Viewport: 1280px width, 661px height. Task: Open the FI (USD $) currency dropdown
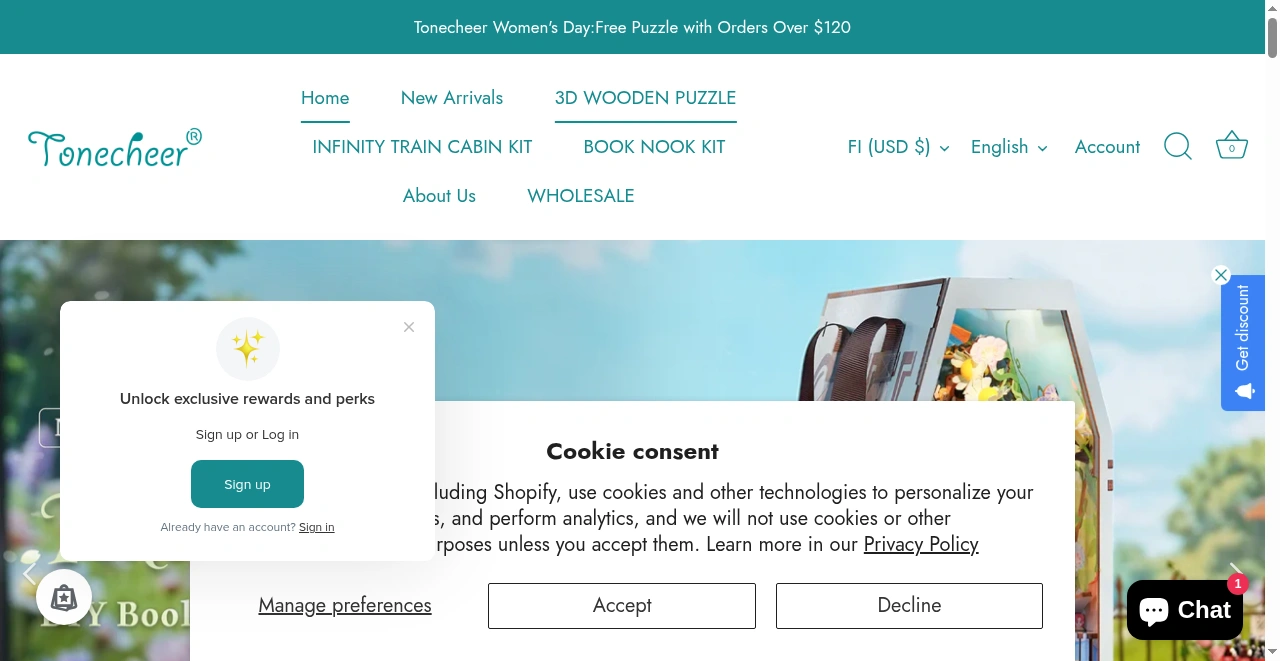tap(896, 146)
